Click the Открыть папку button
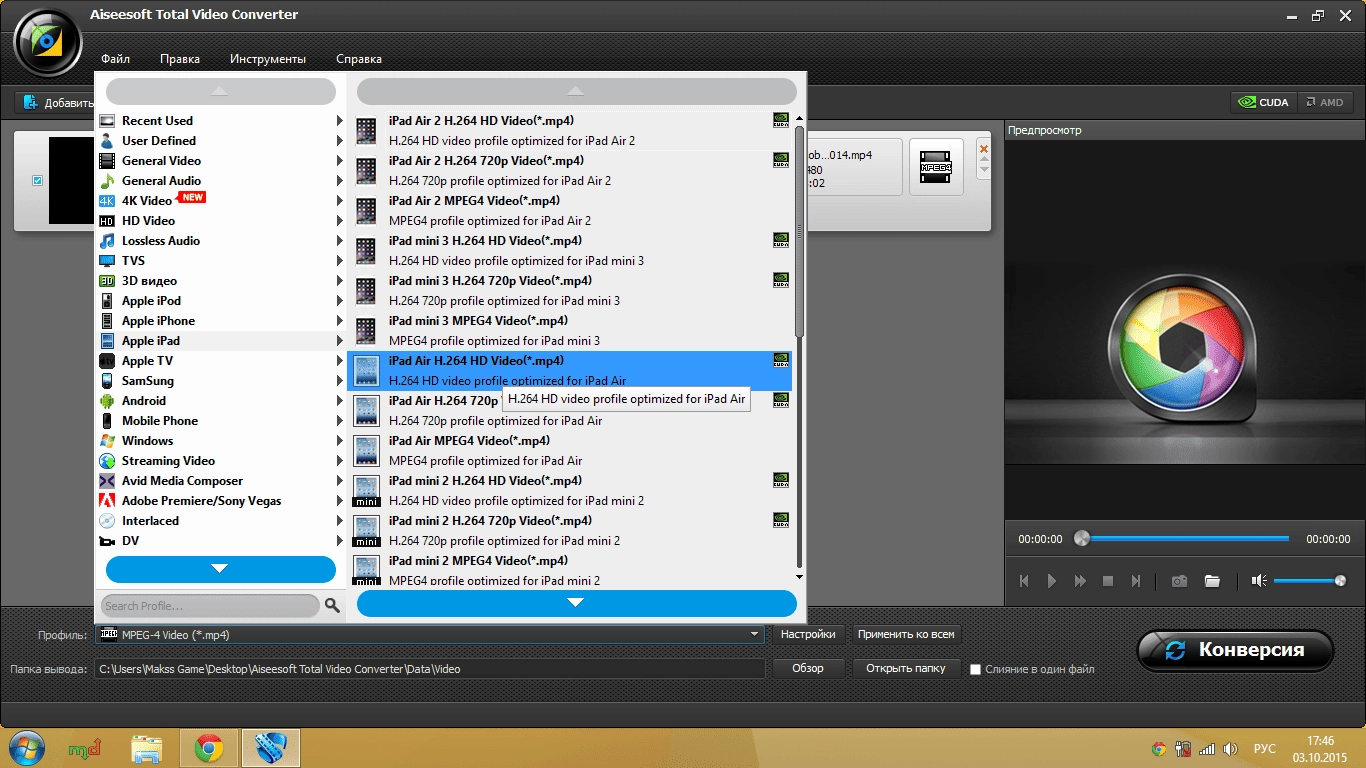 (907, 668)
